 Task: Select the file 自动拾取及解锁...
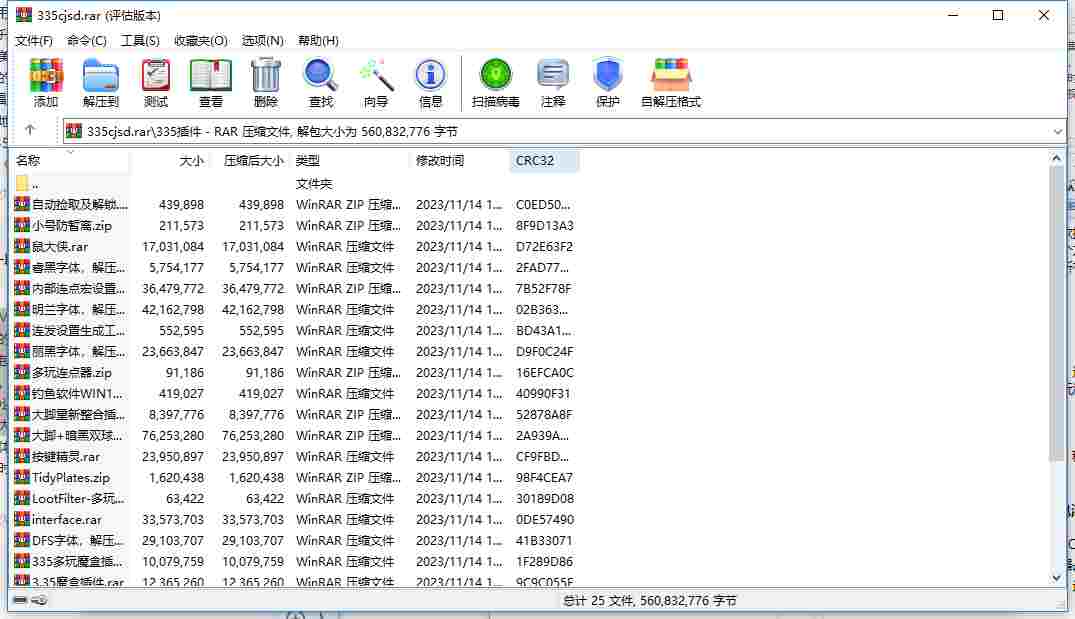[80, 204]
